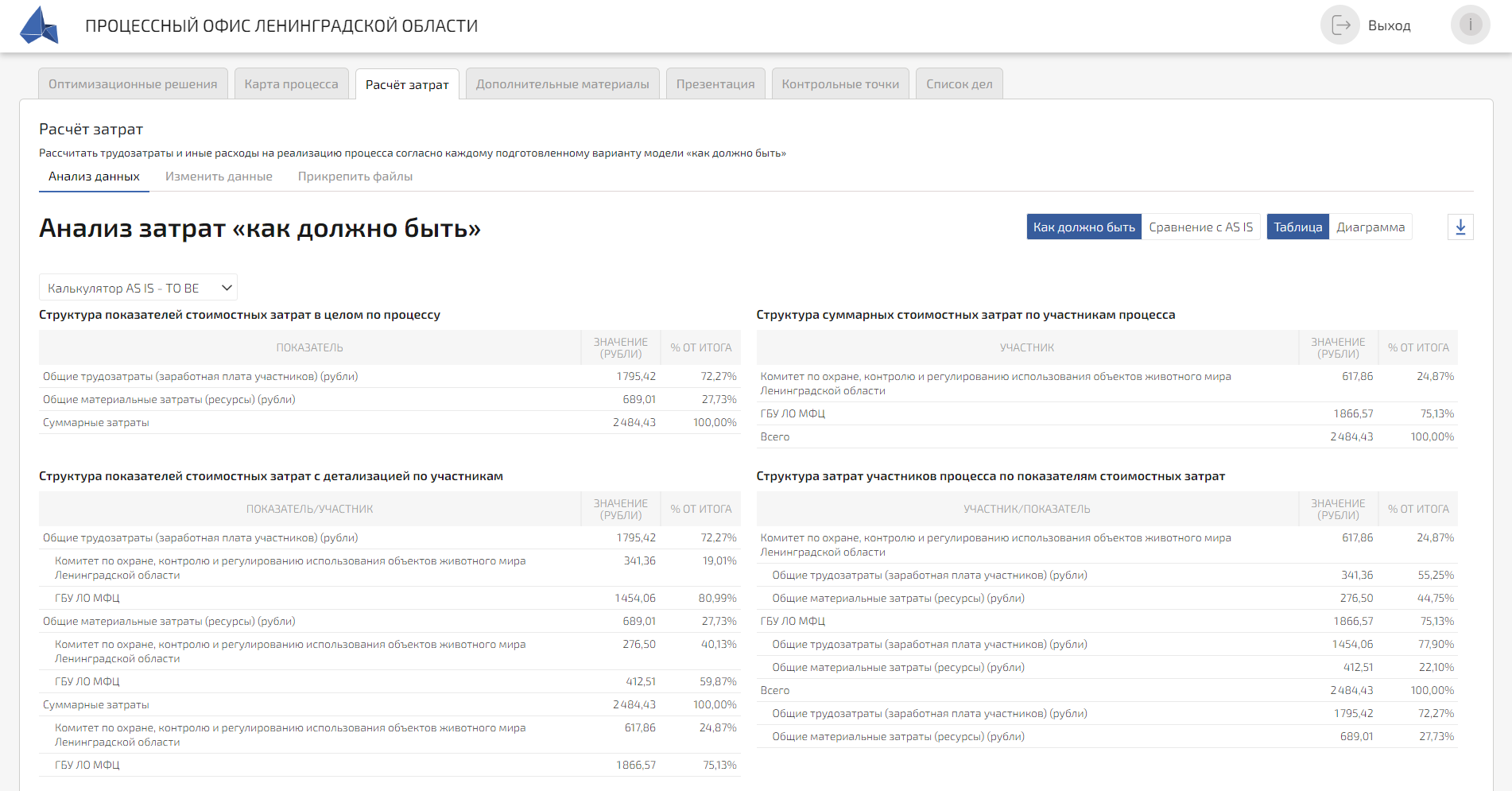
Task: Click the percentage 19,01%
Action: click(719, 561)
